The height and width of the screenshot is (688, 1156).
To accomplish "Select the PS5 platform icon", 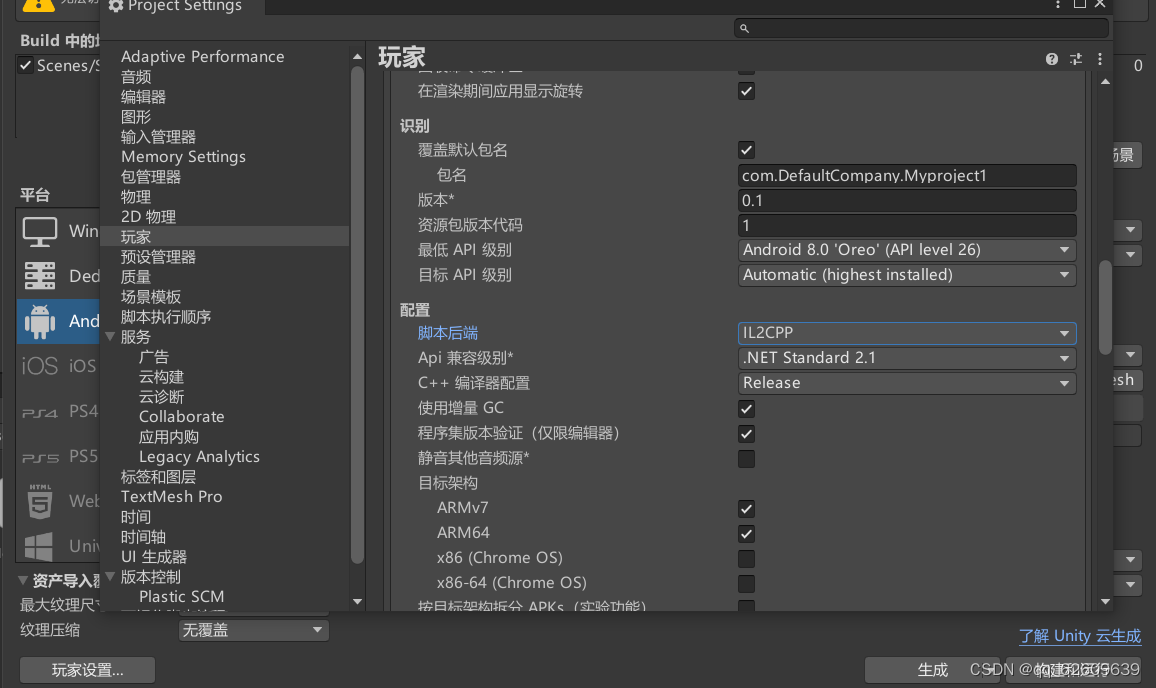I will 40,457.
